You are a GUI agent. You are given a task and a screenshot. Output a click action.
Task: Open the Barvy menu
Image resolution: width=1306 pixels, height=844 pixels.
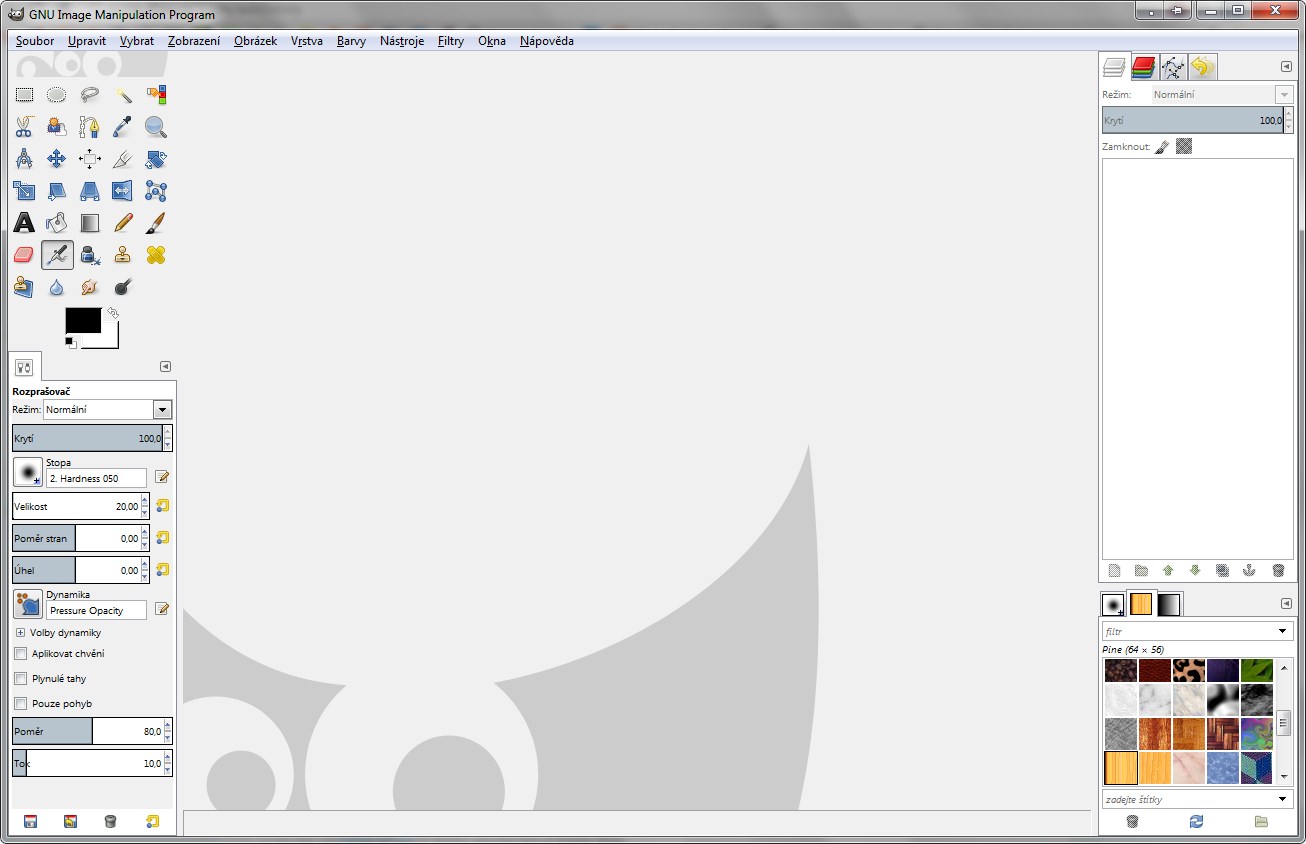coord(351,41)
